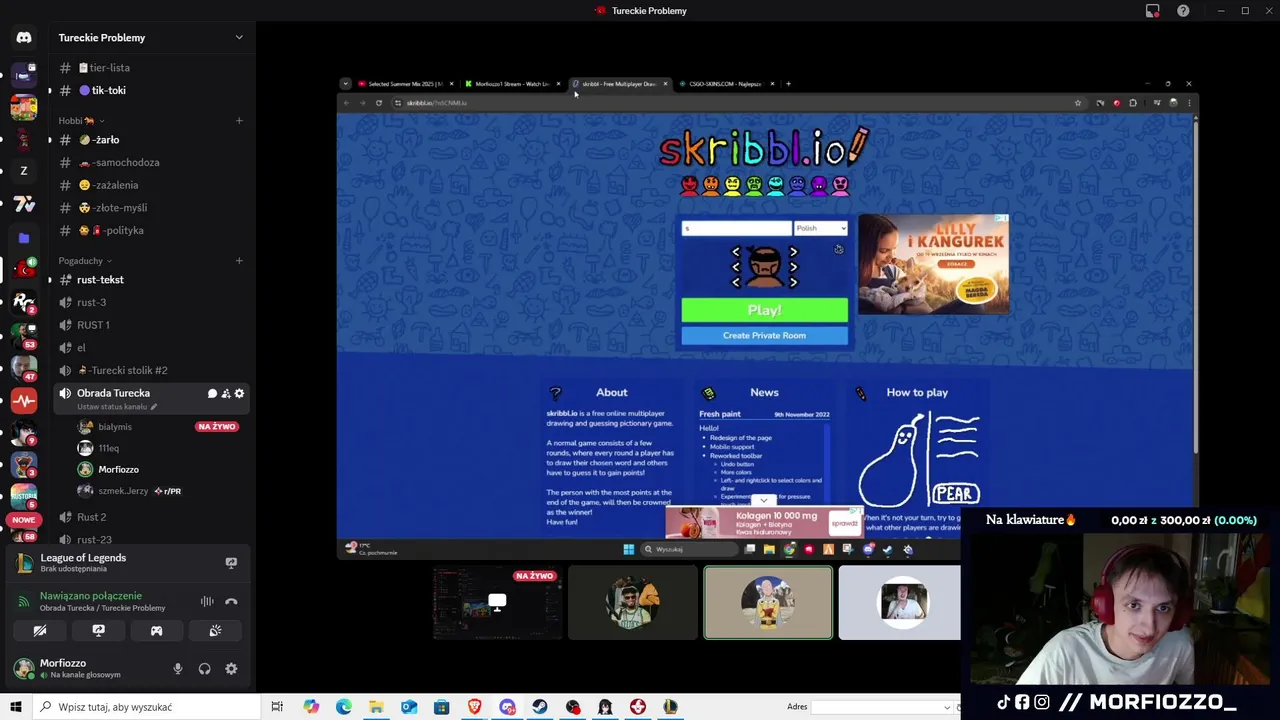The image size is (1280, 720).
Task: Add a channel to Hobbi category
Action: pos(239,121)
